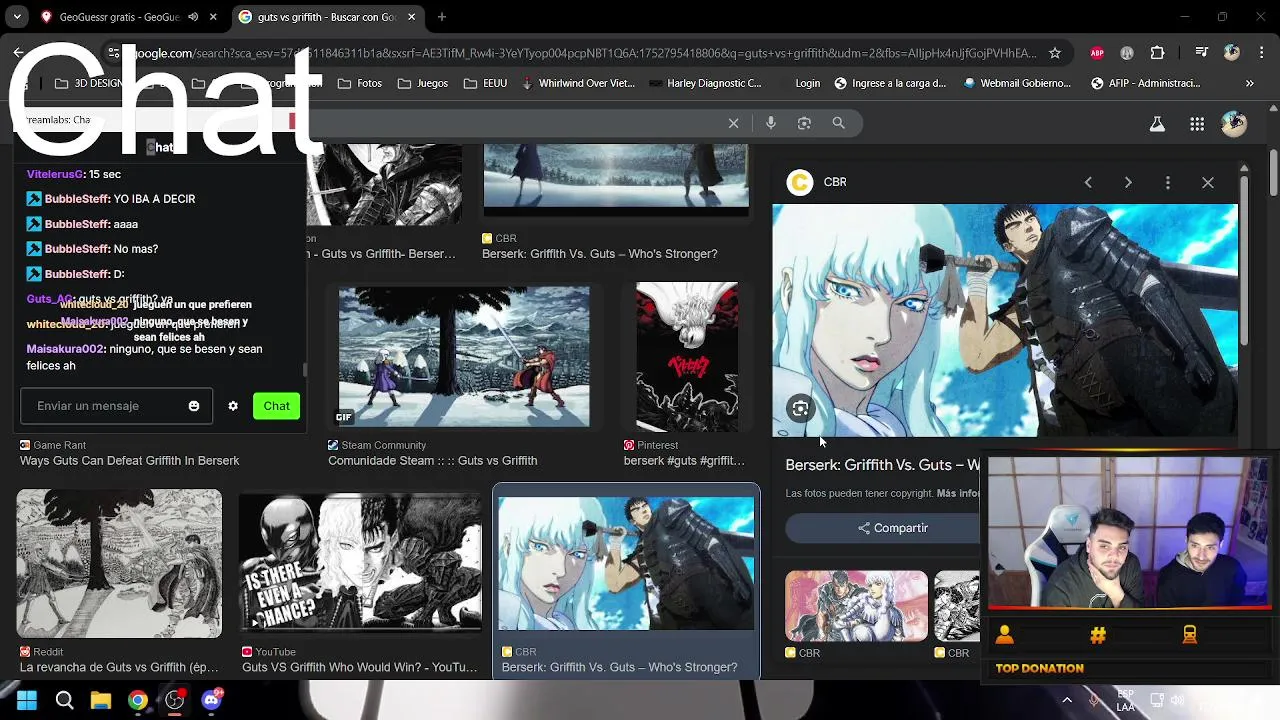Open Discord from the taskbar
This screenshot has width=1280, height=720.
(211, 700)
